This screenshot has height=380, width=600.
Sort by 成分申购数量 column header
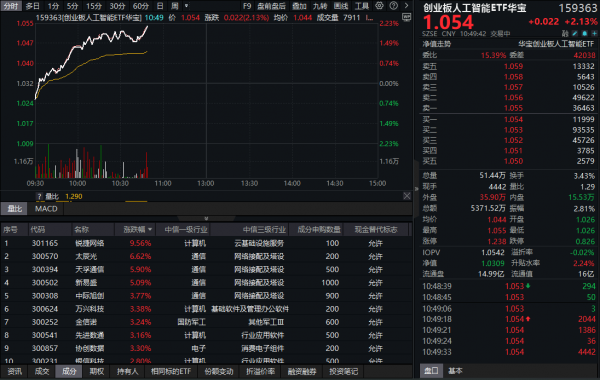tap(319, 230)
